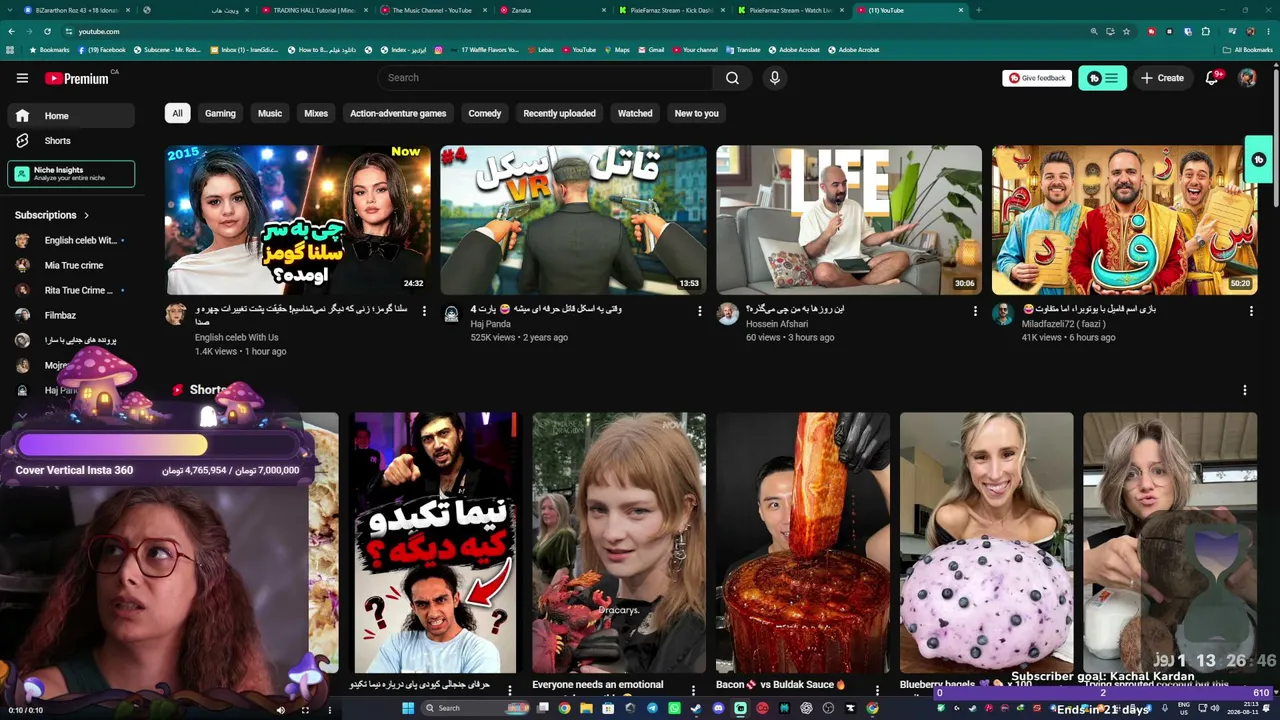Open WhatsApp from the taskbar
Viewport: 1280px width, 720px height.
point(674,708)
